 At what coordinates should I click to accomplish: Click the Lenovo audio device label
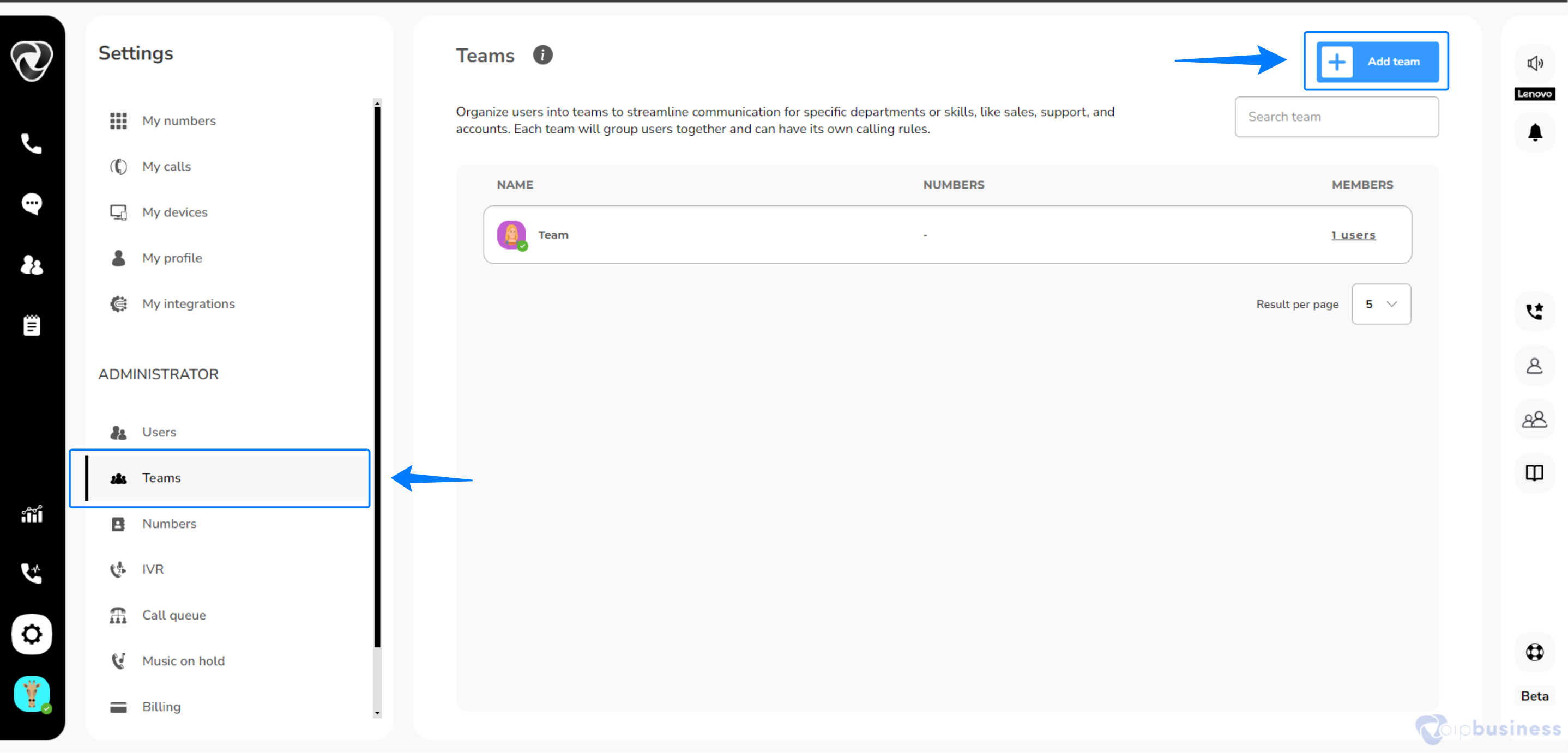[1535, 94]
